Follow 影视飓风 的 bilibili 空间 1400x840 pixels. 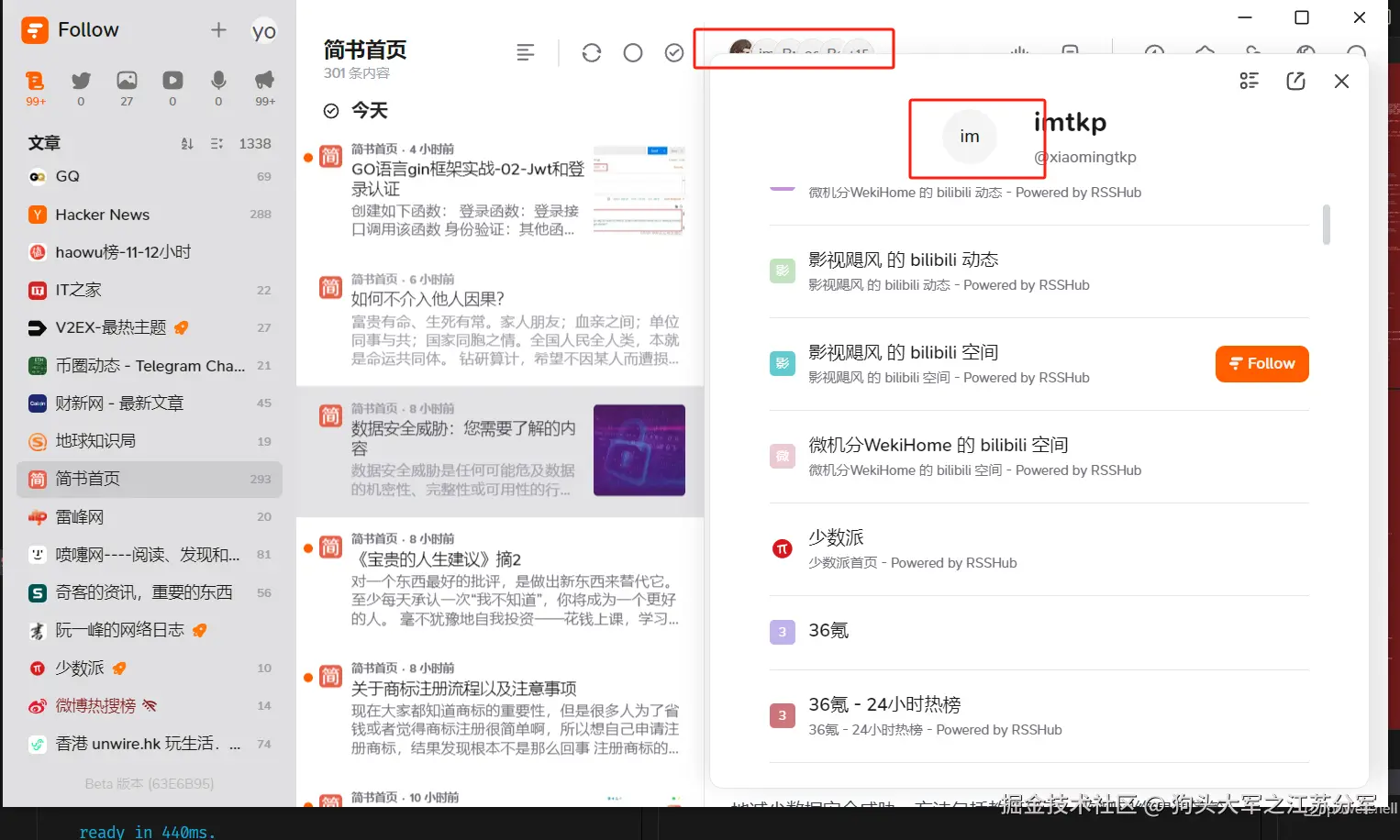(1261, 364)
